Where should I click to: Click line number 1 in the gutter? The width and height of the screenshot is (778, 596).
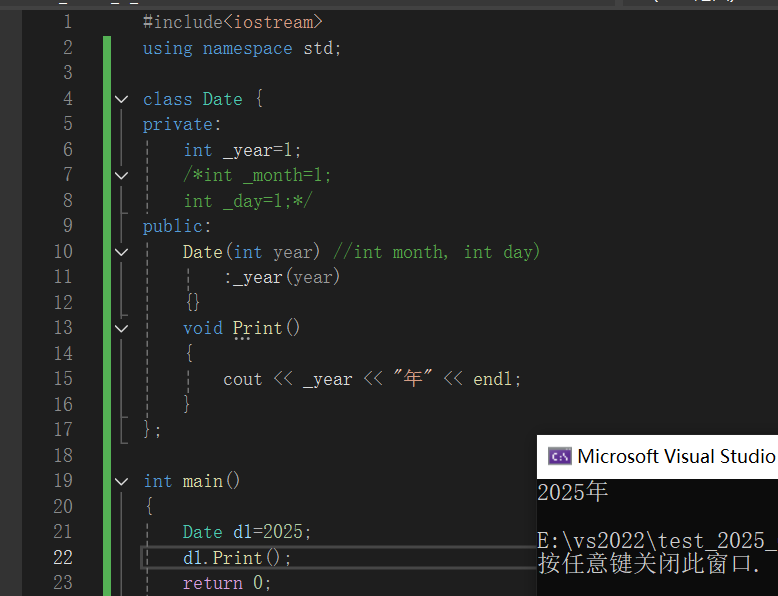68,22
